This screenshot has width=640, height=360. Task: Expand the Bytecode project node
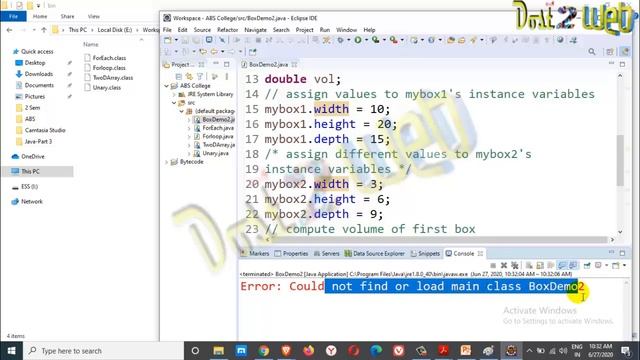(167, 162)
